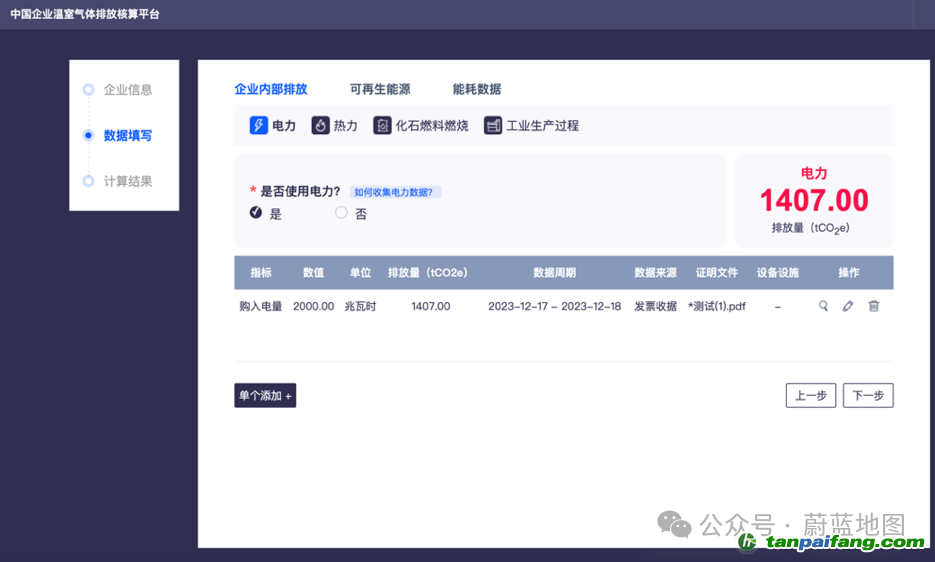The height and width of the screenshot is (562, 935).
Task: Switch to the 能耗数据 tab
Action: (x=477, y=90)
